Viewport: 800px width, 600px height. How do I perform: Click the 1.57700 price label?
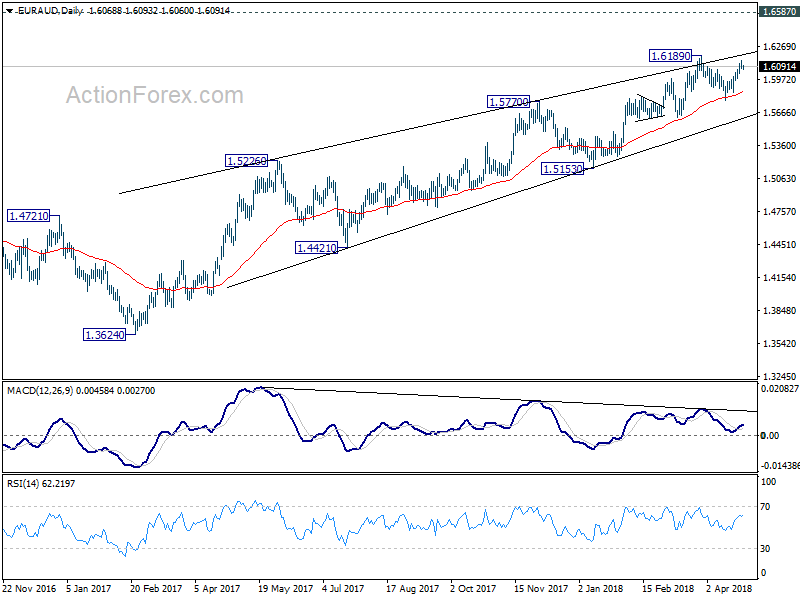tap(508, 102)
